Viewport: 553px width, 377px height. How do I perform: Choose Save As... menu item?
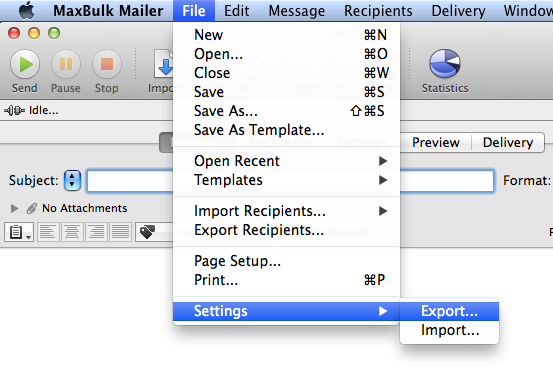[286, 111]
